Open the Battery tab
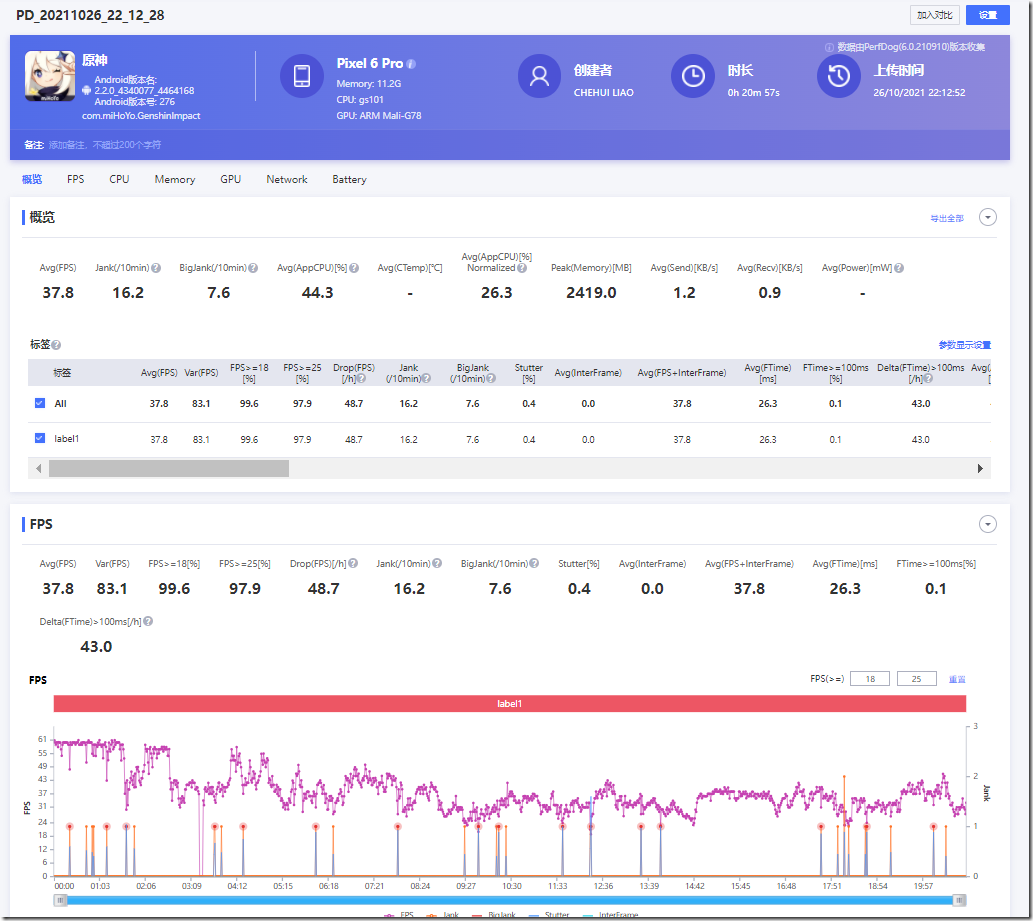 click(349, 179)
